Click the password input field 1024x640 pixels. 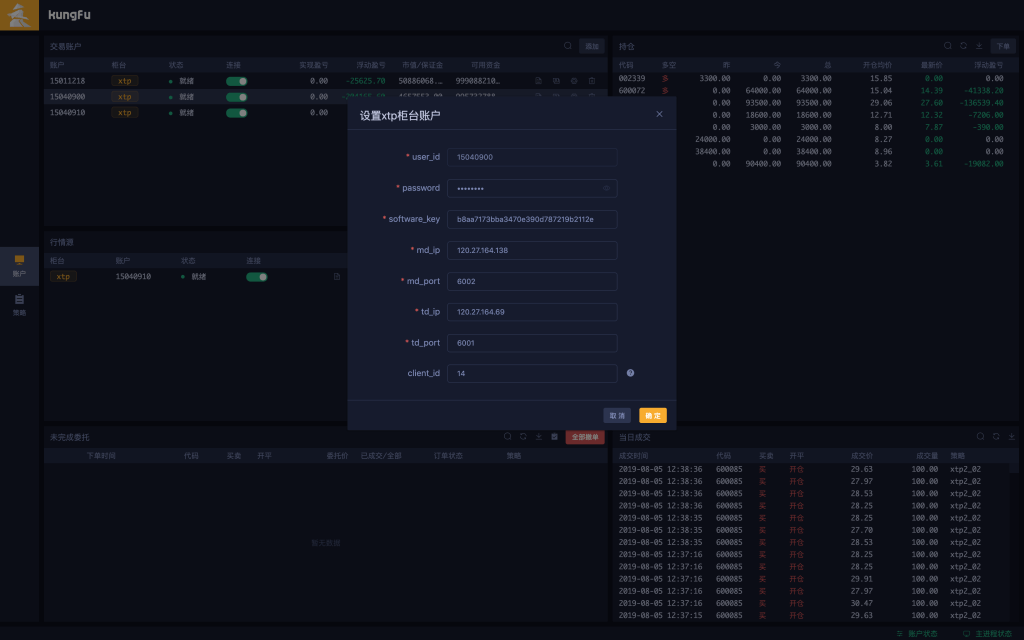pos(532,188)
